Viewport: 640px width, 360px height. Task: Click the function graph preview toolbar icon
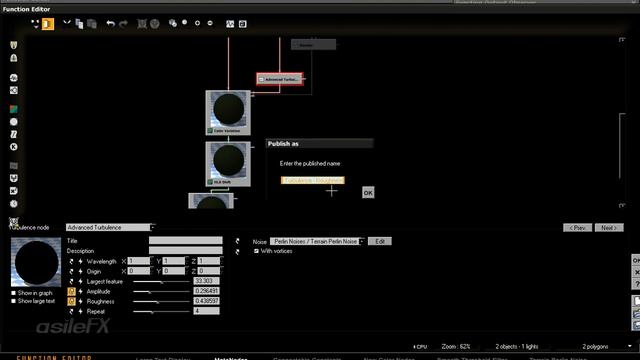pos(230,24)
